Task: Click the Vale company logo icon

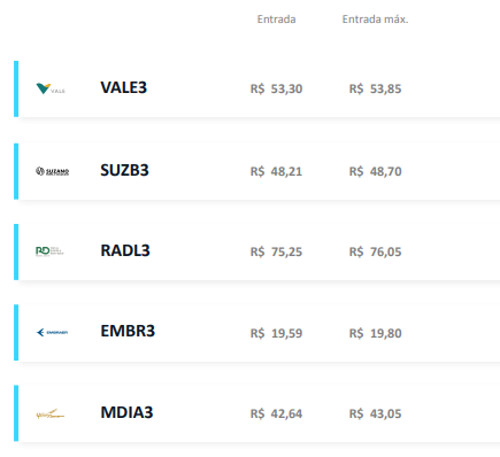Action: click(x=51, y=89)
